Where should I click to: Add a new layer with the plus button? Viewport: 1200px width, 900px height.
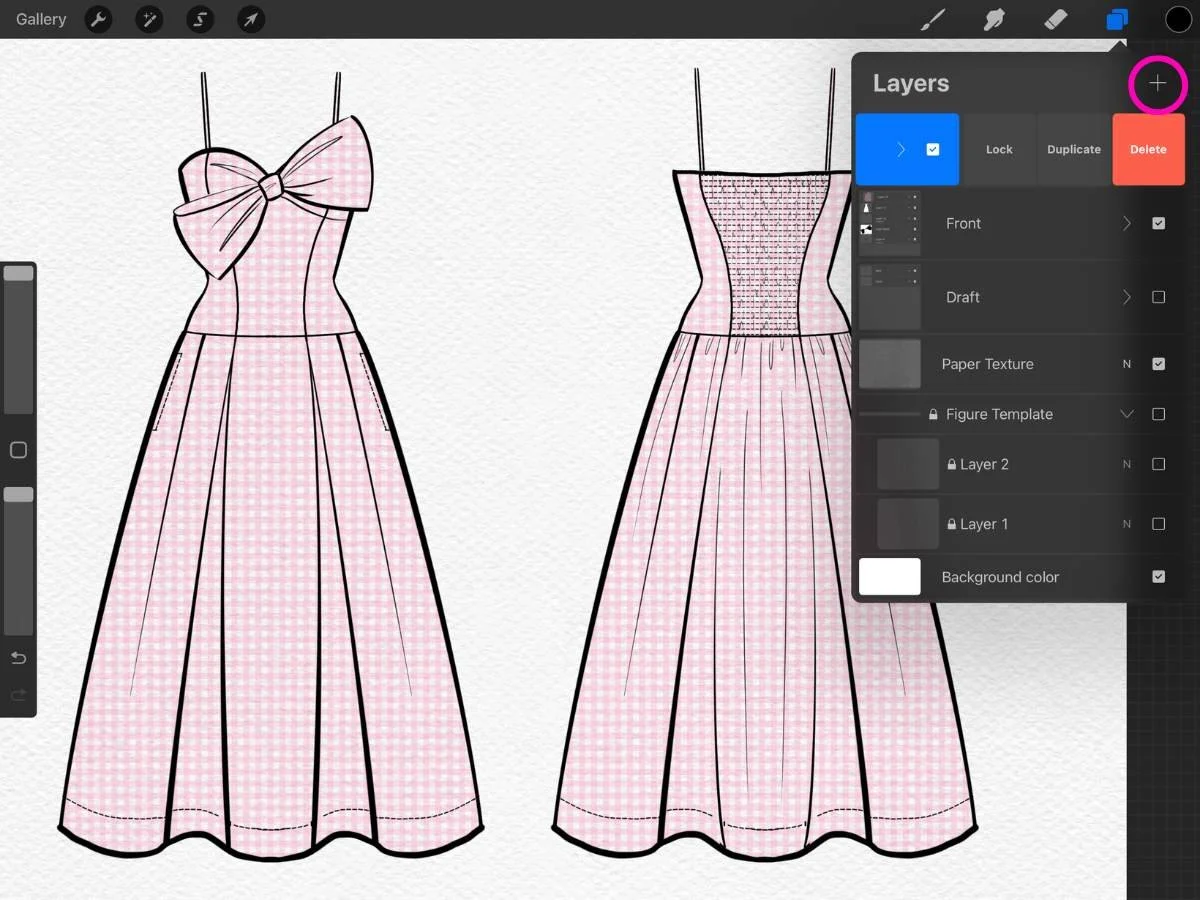coord(1157,84)
